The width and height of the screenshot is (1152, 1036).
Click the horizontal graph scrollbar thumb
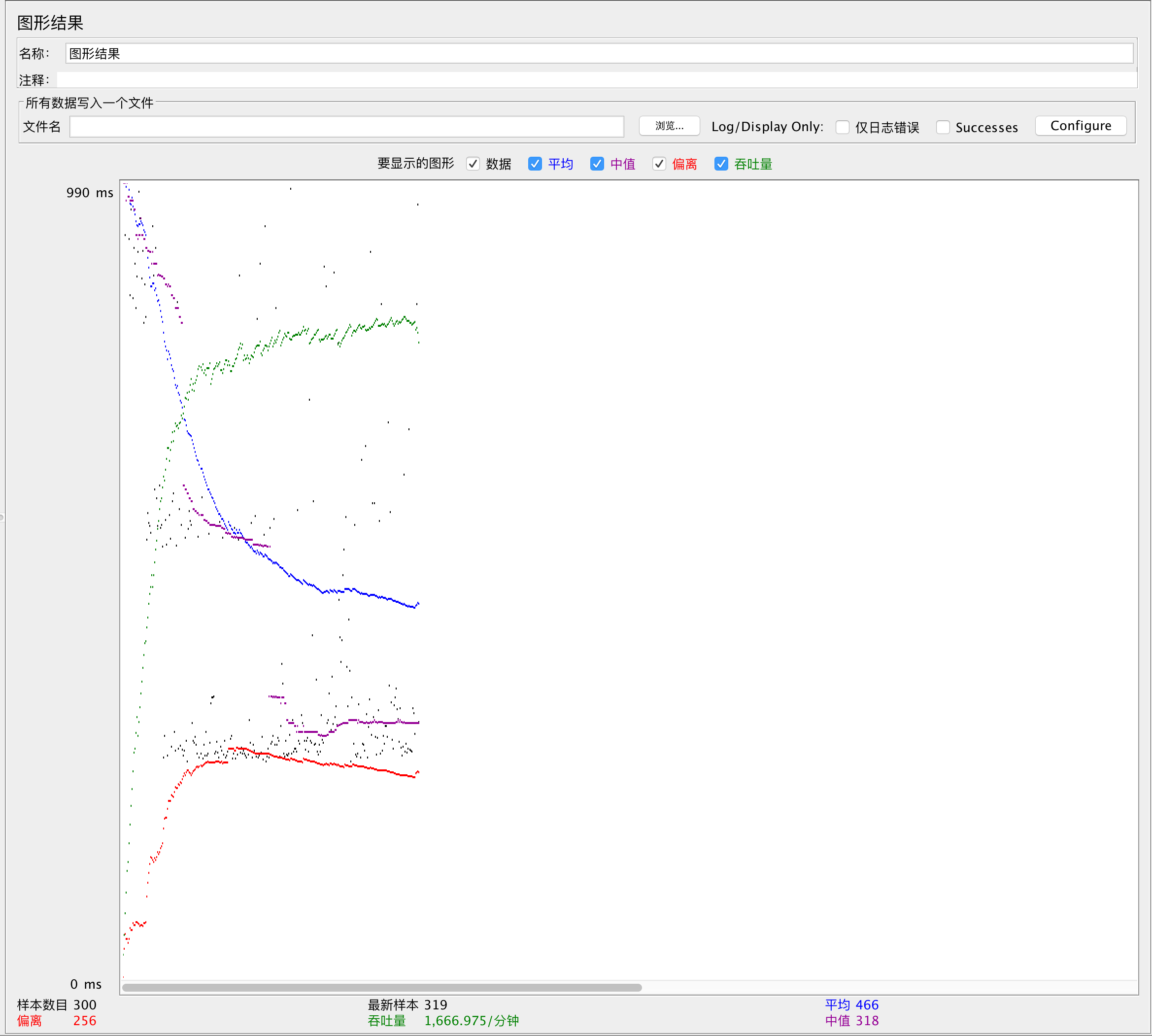tap(381, 987)
